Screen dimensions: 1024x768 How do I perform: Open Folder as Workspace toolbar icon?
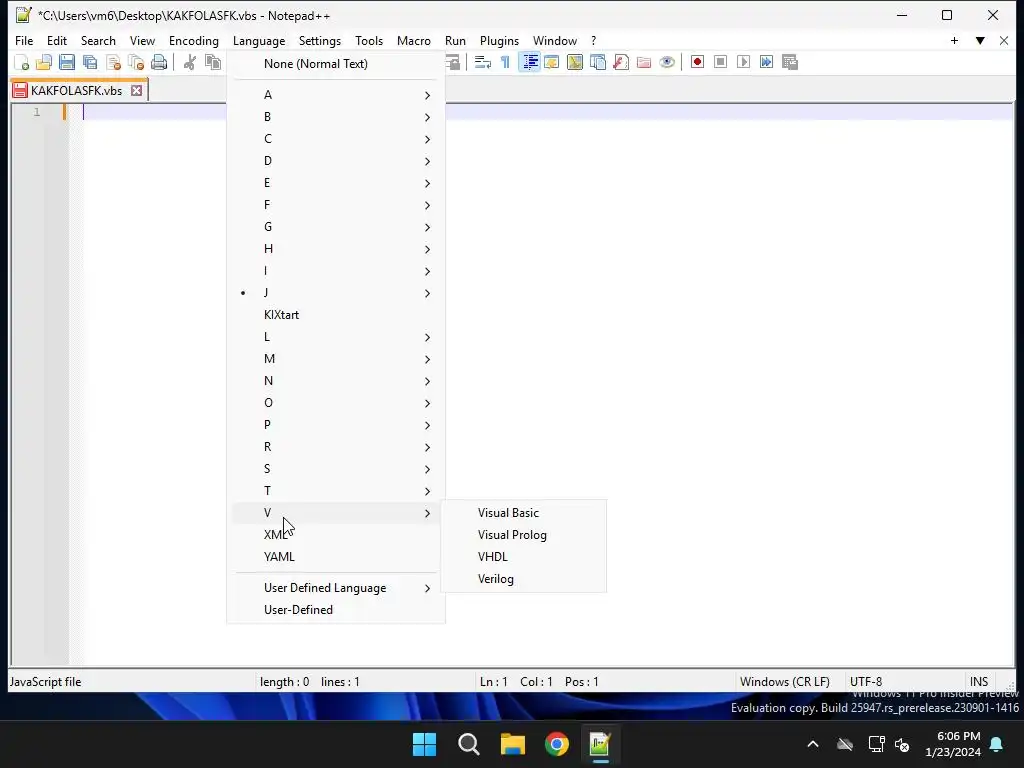[644, 62]
